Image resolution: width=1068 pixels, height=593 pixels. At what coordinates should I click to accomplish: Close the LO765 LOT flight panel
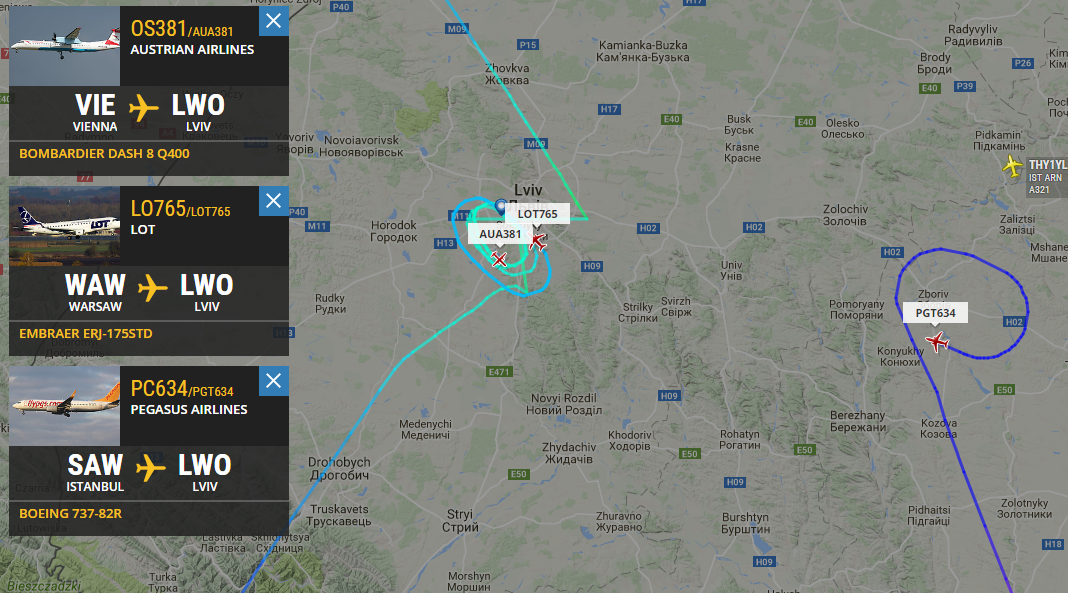[274, 201]
